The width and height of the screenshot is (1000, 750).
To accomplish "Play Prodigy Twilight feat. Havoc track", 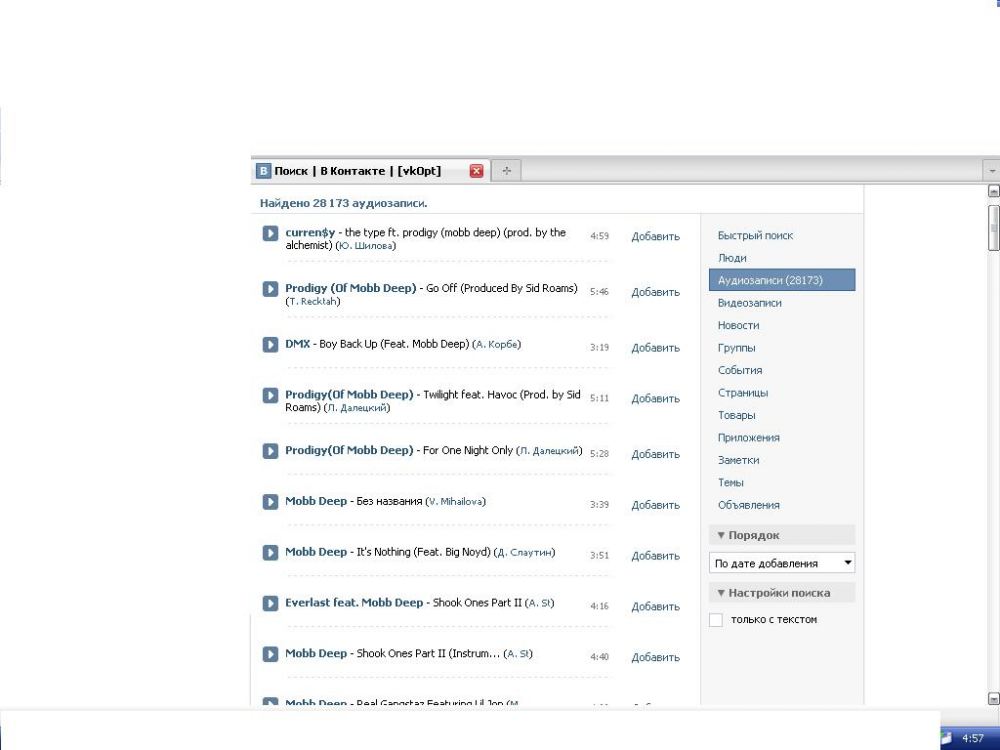I will tap(270, 395).
